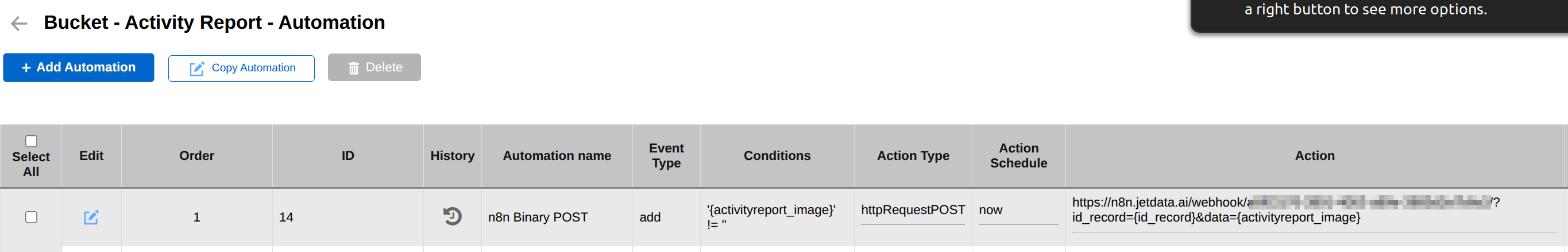Select the n8n Binary POST name cell
The width and height of the screenshot is (1568, 252).
click(x=538, y=217)
